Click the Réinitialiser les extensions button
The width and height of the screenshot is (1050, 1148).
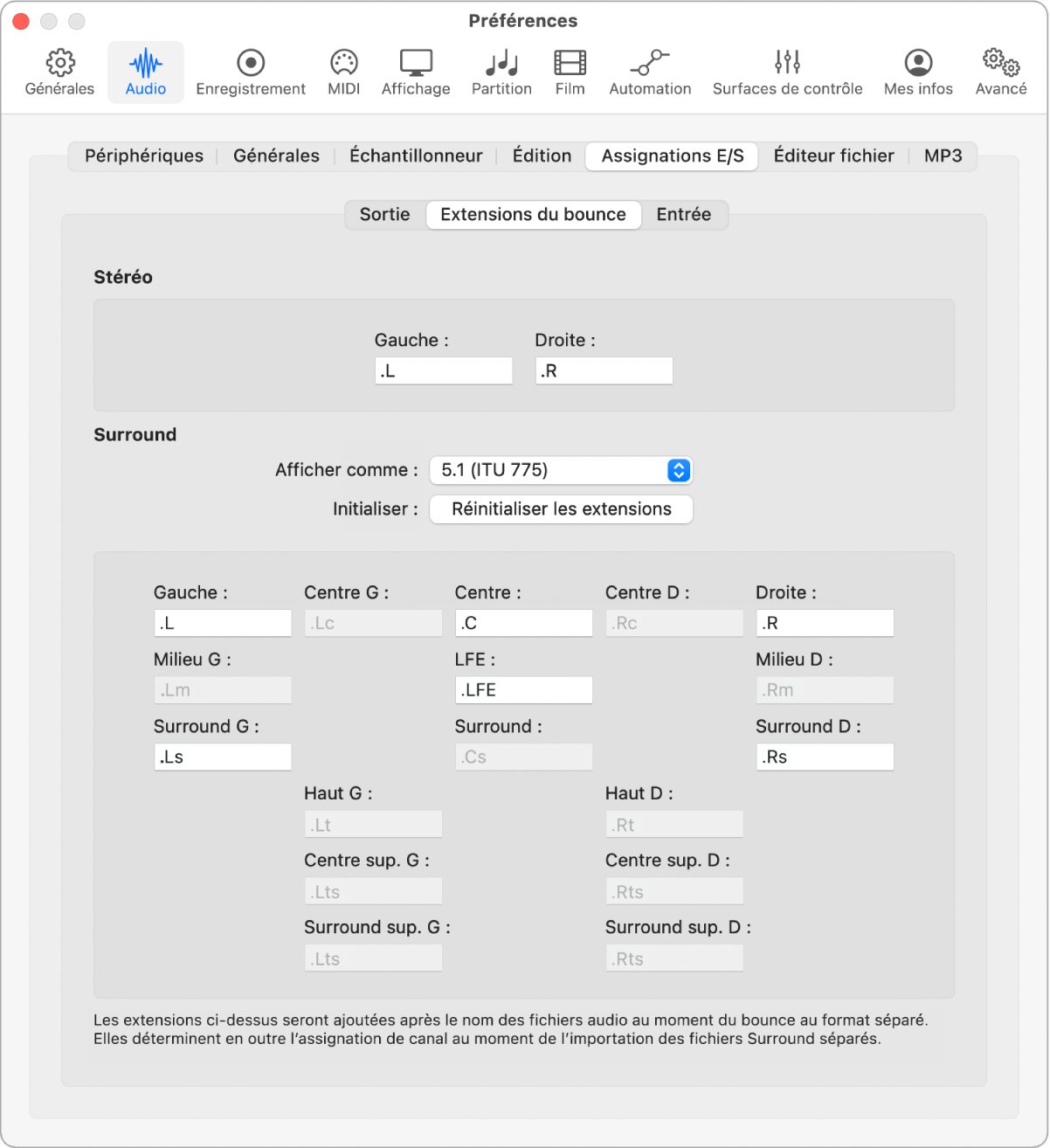pos(560,509)
